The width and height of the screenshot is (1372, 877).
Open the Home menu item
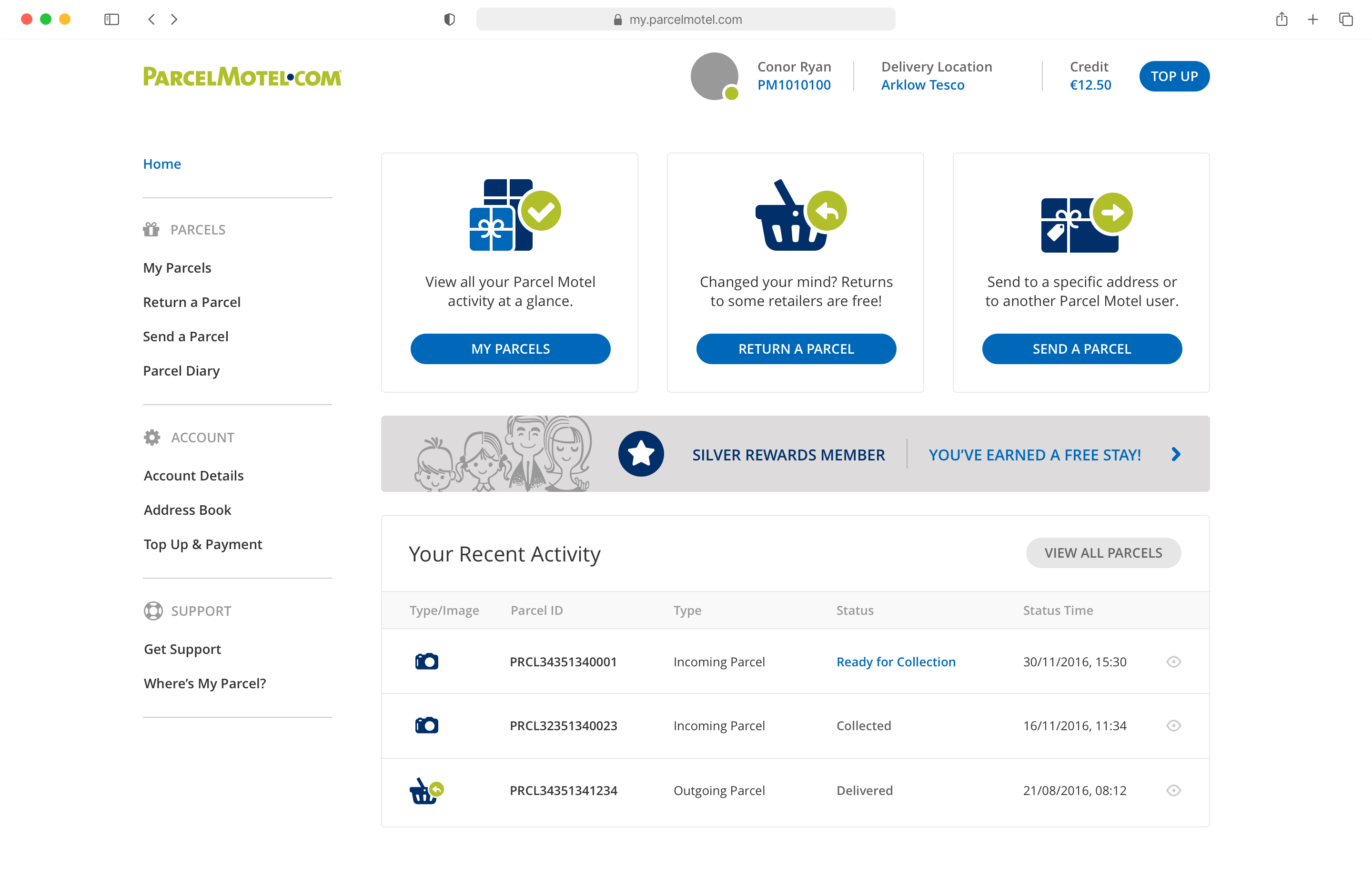pos(162,163)
